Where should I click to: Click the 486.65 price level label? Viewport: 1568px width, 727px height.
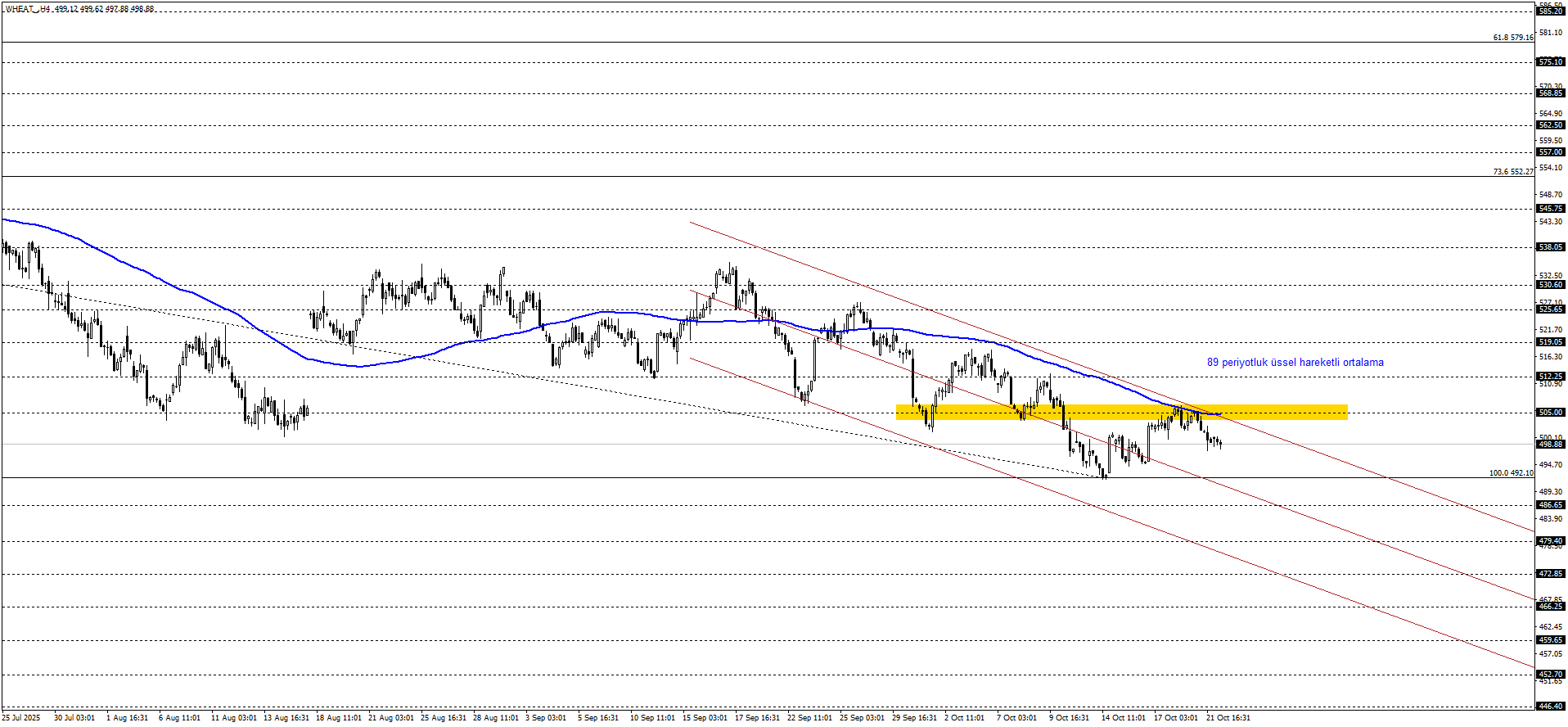pos(1550,505)
